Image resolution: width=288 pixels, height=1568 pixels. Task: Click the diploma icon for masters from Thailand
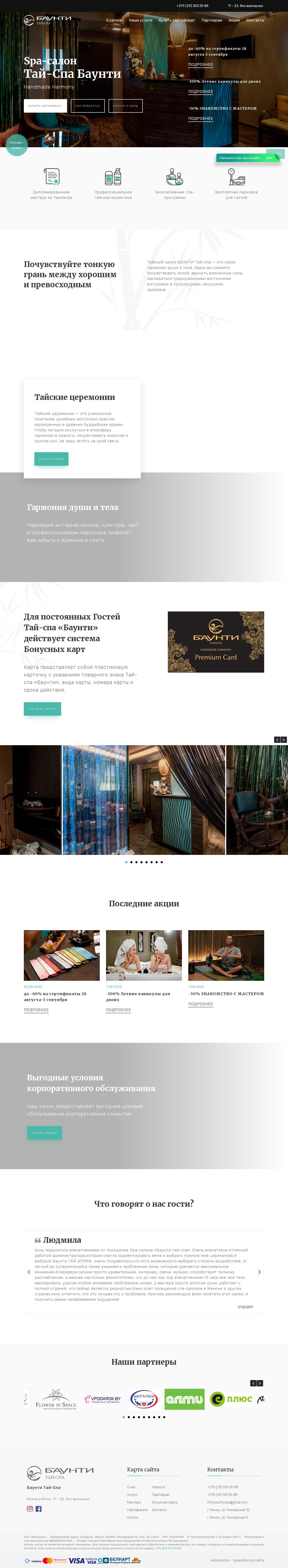52,177
